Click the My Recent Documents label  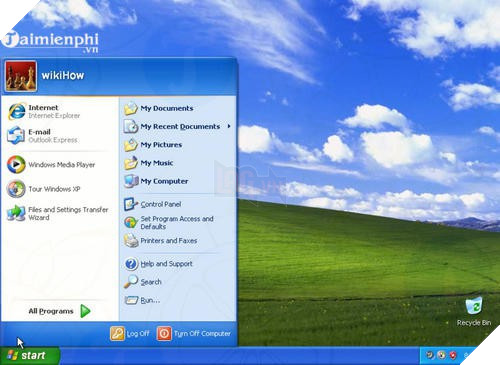pyautogui.click(x=180, y=127)
